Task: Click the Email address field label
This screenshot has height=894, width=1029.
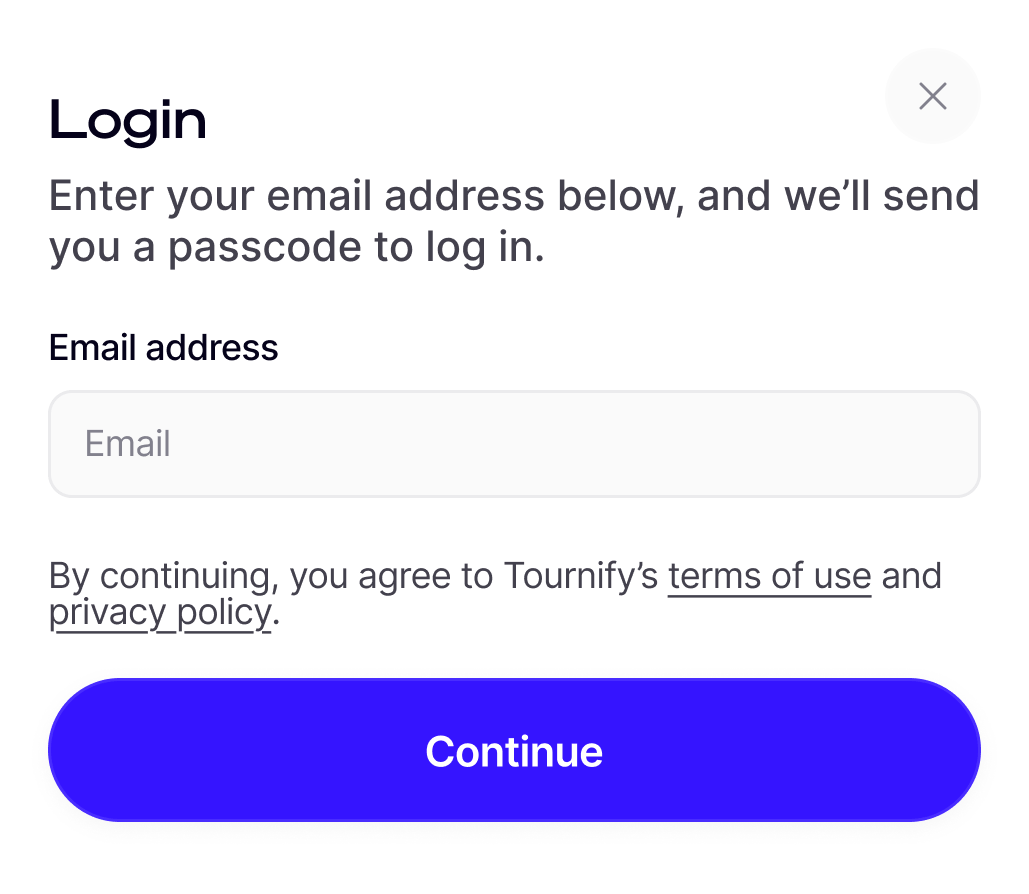Action: (163, 348)
